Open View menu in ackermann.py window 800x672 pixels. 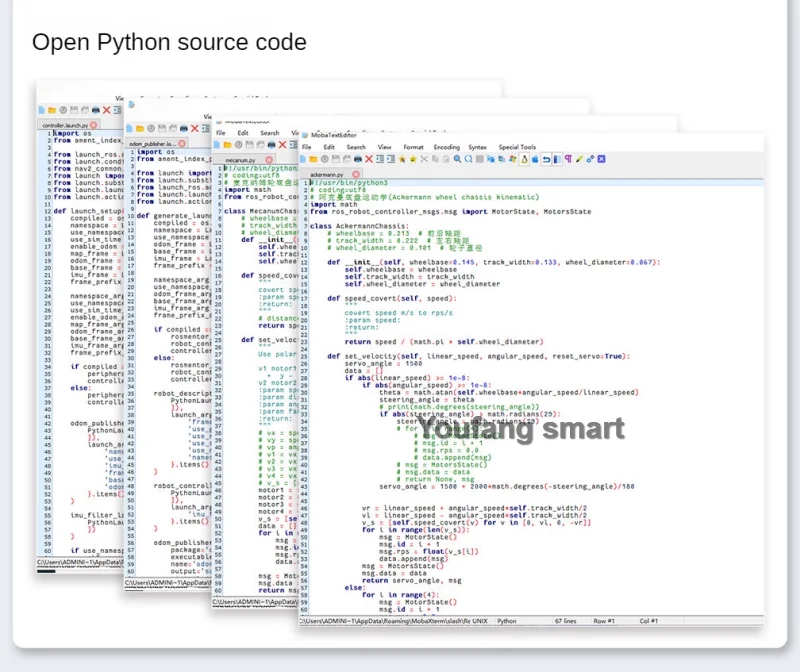coord(385,147)
